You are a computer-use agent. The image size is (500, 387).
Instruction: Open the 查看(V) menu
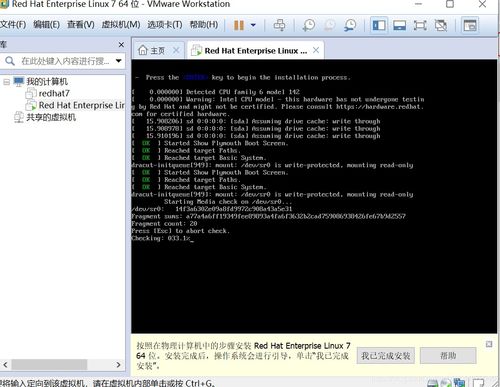(81, 25)
